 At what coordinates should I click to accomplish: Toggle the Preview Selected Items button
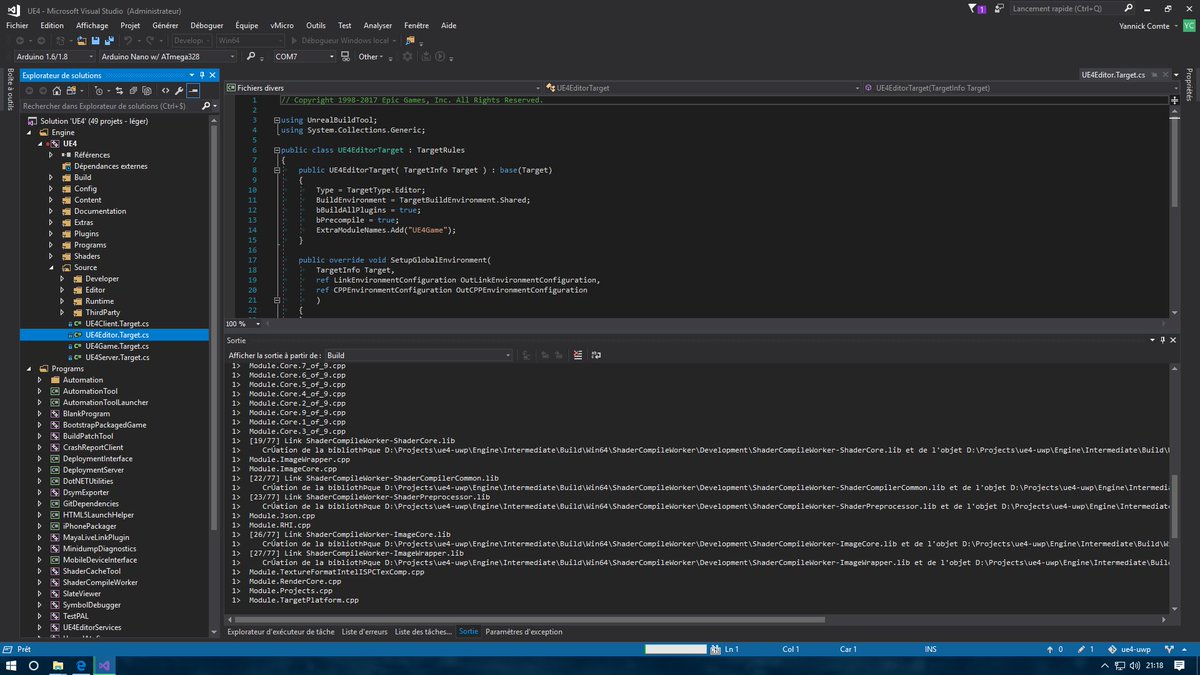(x=193, y=91)
